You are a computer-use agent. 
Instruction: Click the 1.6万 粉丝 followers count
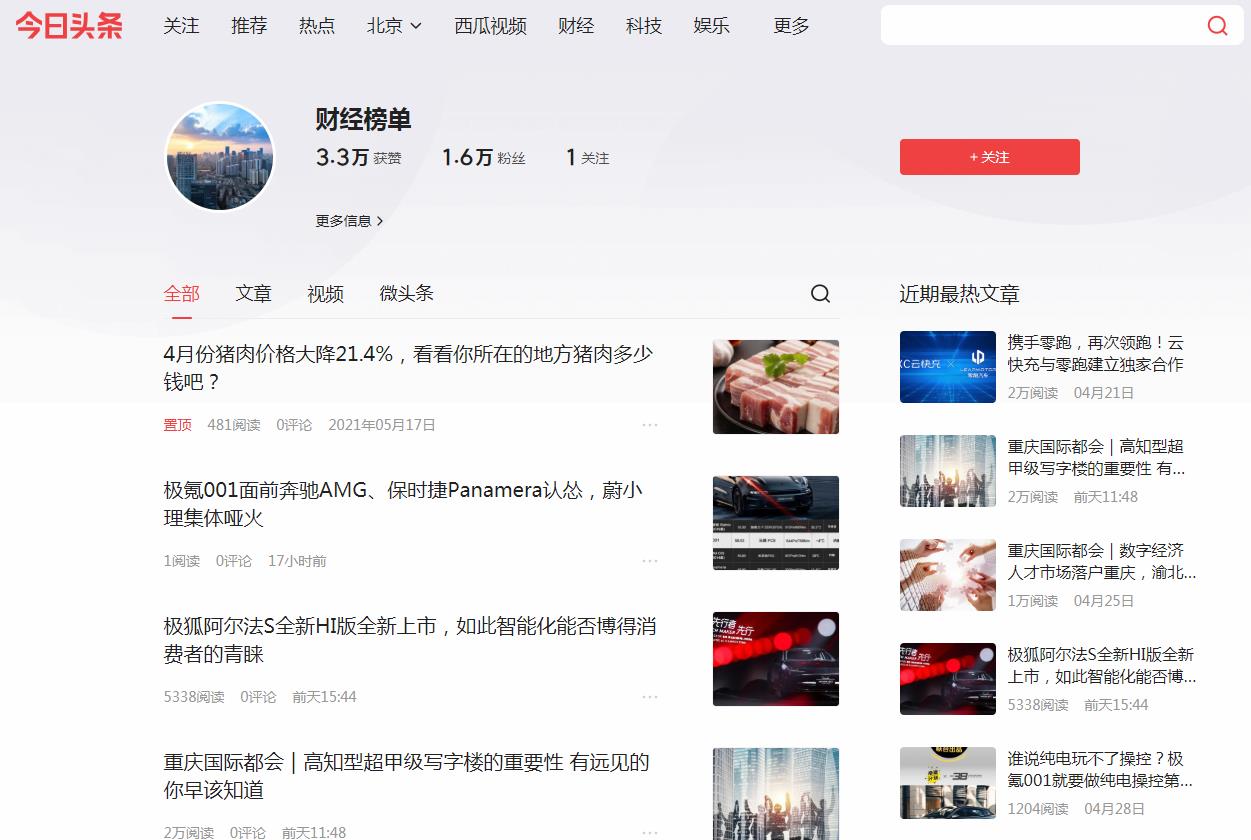click(x=484, y=157)
